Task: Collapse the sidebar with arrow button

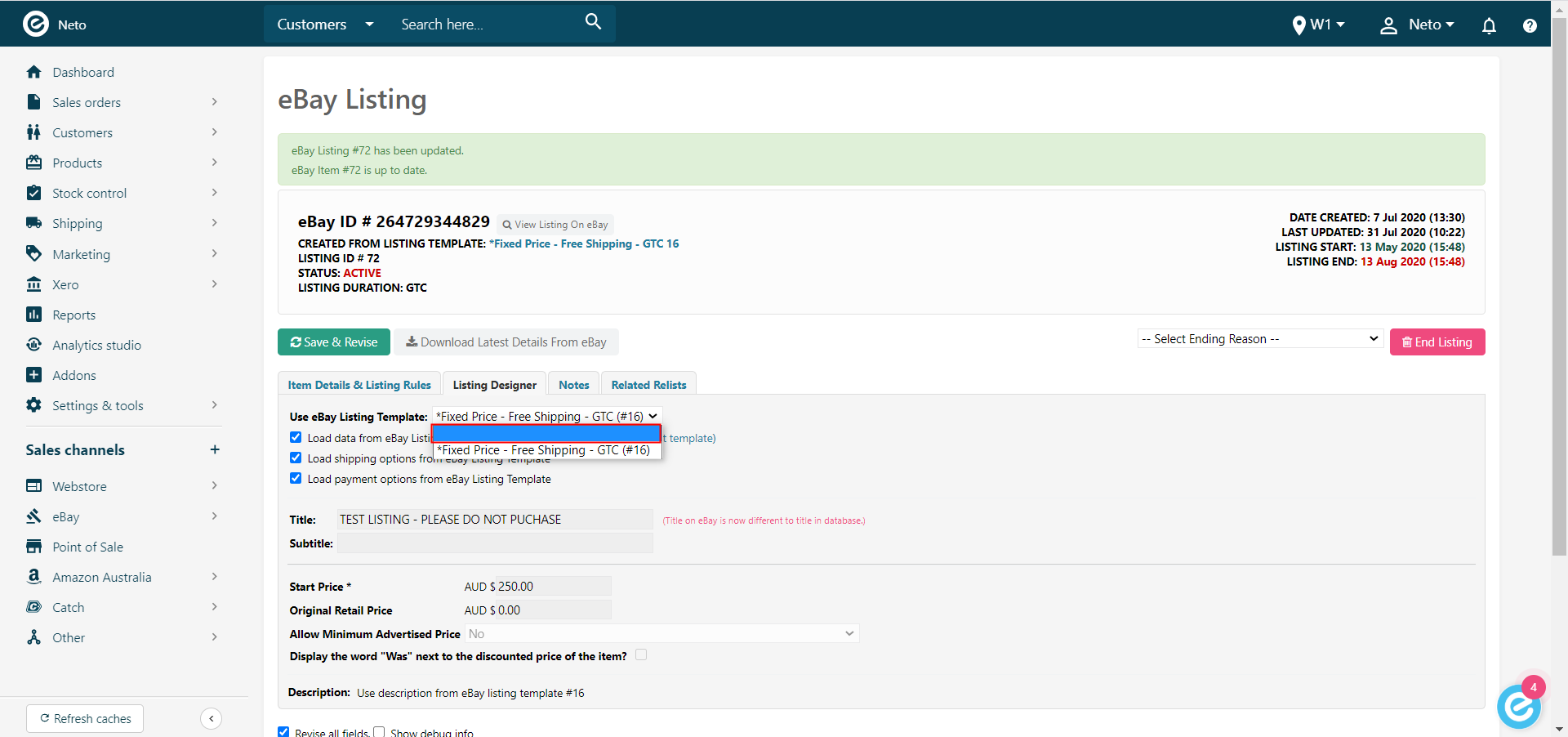Action: pos(211,718)
